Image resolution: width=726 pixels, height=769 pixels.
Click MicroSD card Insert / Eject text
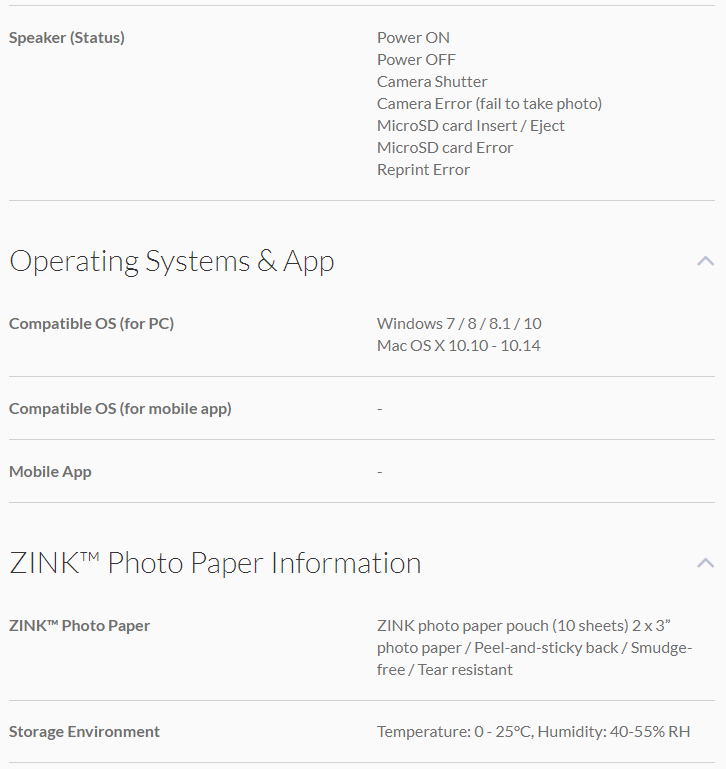(x=470, y=126)
